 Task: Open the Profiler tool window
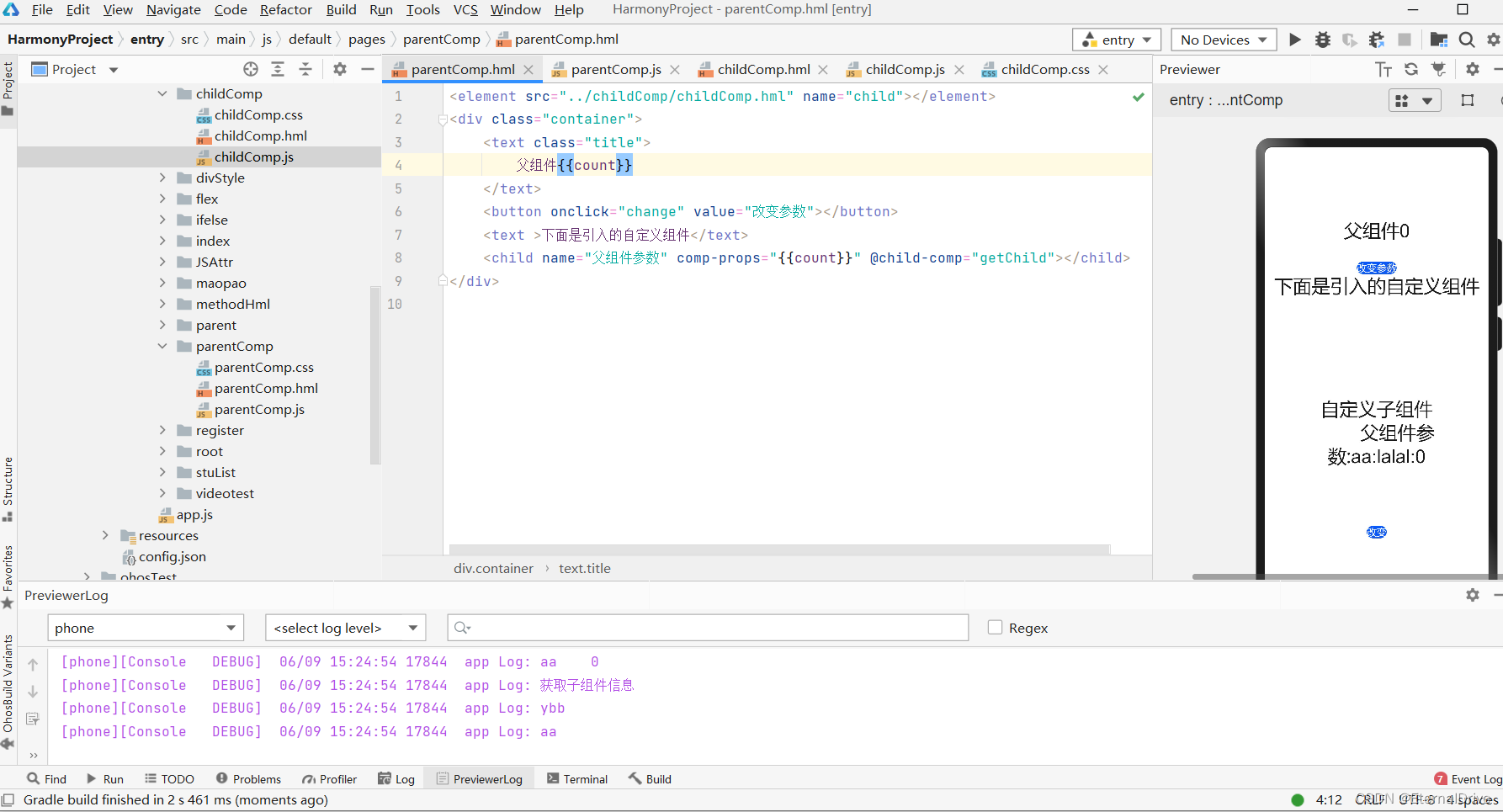[330, 779]
